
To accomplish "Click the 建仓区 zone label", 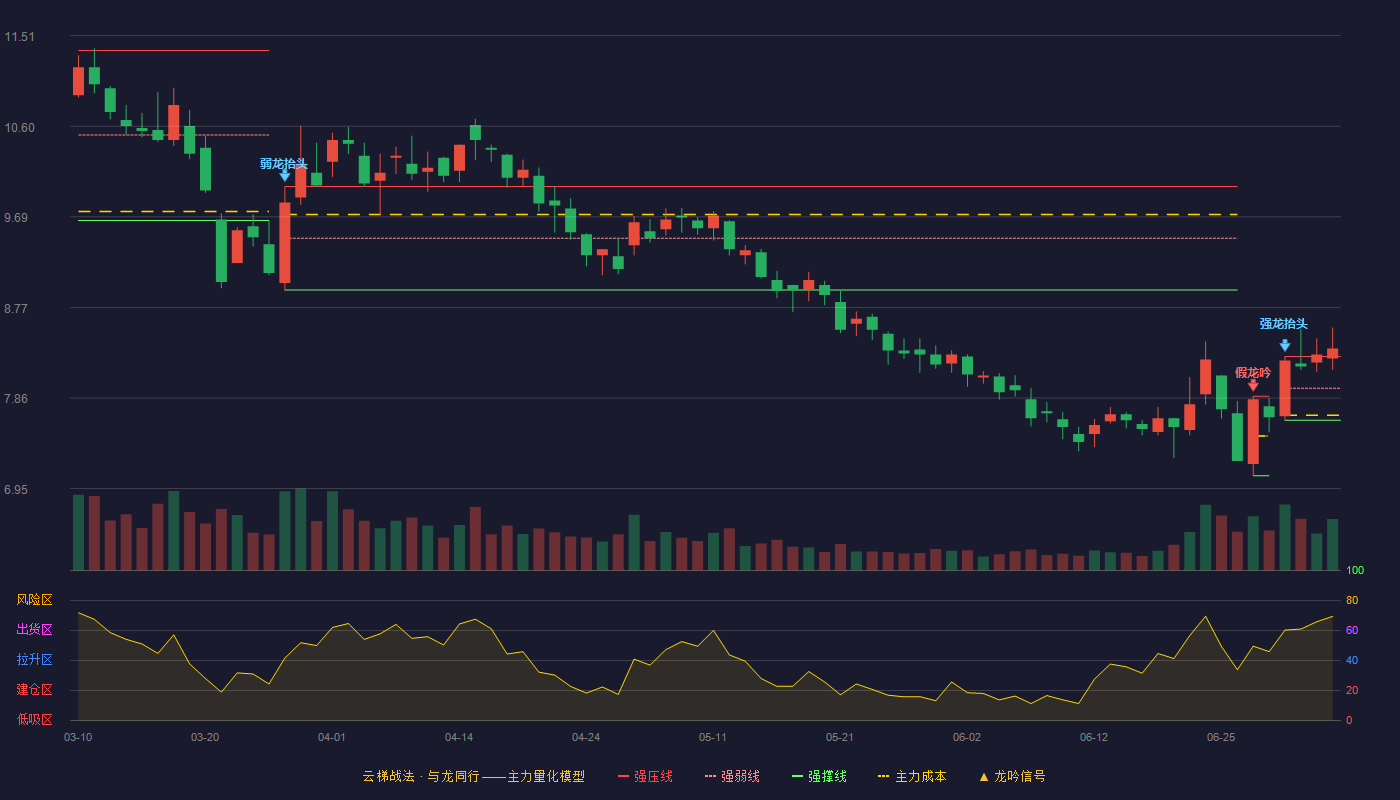I will tap(34, 690).
